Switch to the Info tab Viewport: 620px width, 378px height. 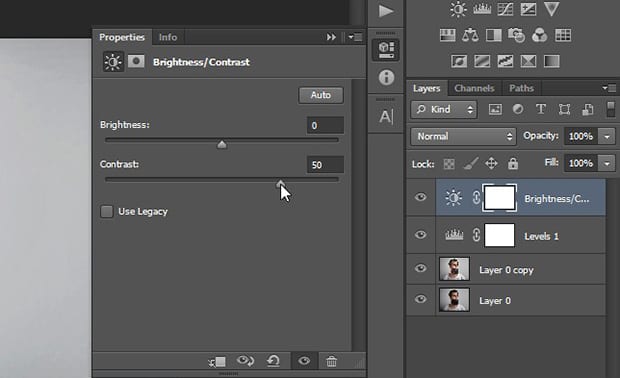(168, 37)
